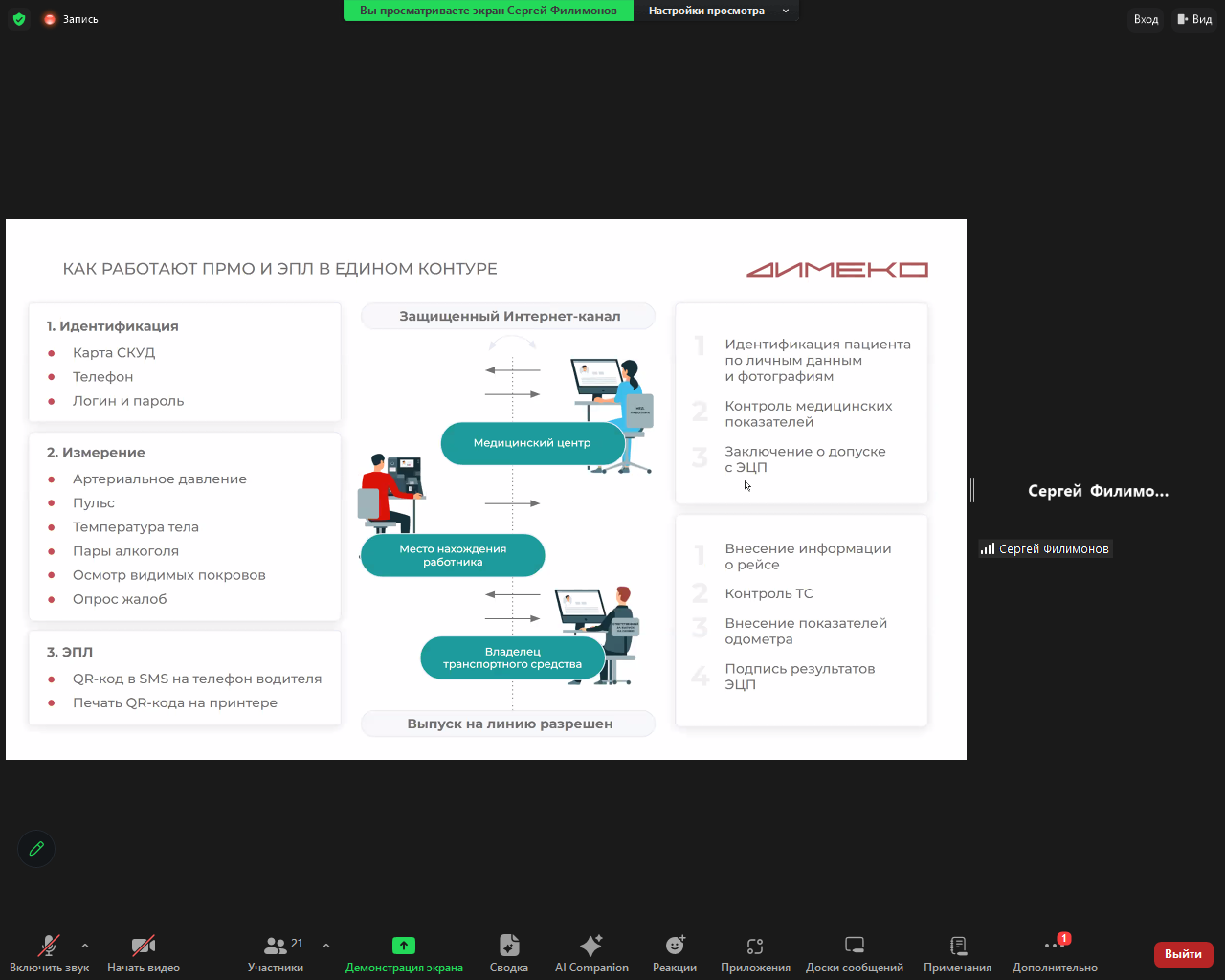Open Доски сообщений whiteboards
This screenshot has height=980, width=1225.
[855, 947]
